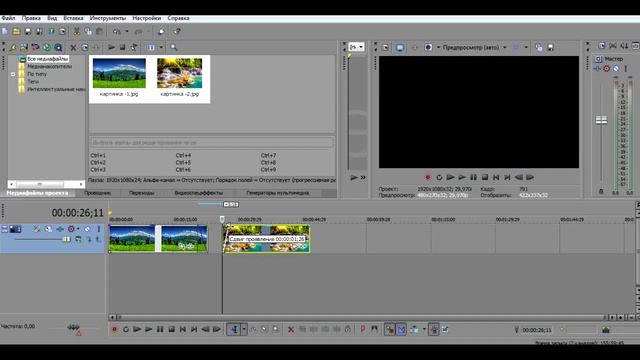Select the Normal Edit tool
Screen dimensions: 640x360
(x=234, y=329)
